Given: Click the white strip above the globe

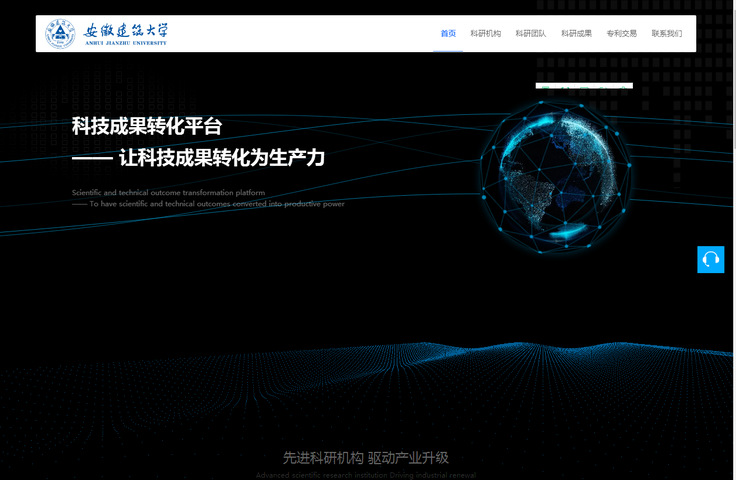Looking at the screenshot, I should 584,86.
